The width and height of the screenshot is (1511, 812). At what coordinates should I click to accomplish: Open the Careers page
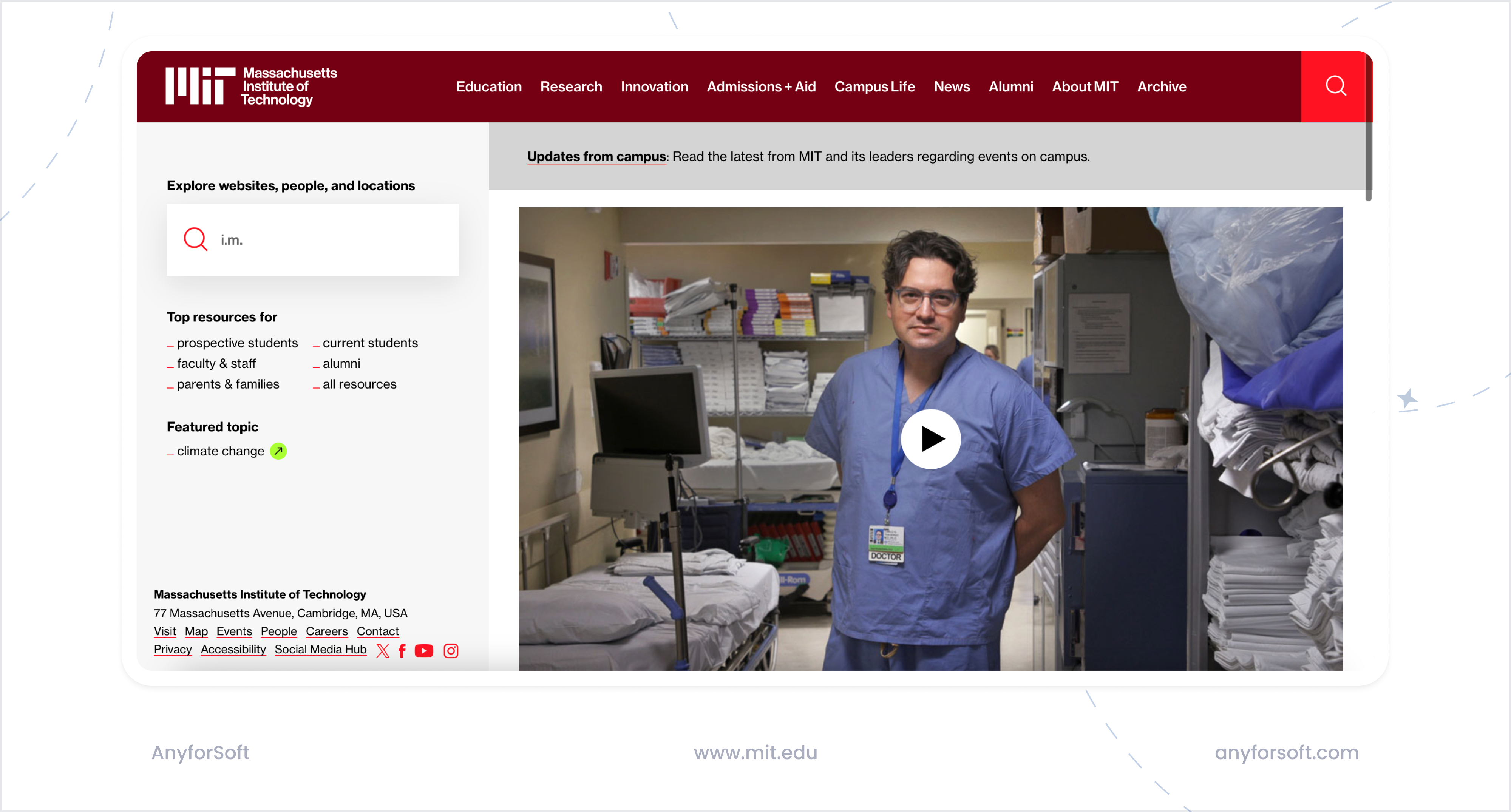(x=327, y=631)
